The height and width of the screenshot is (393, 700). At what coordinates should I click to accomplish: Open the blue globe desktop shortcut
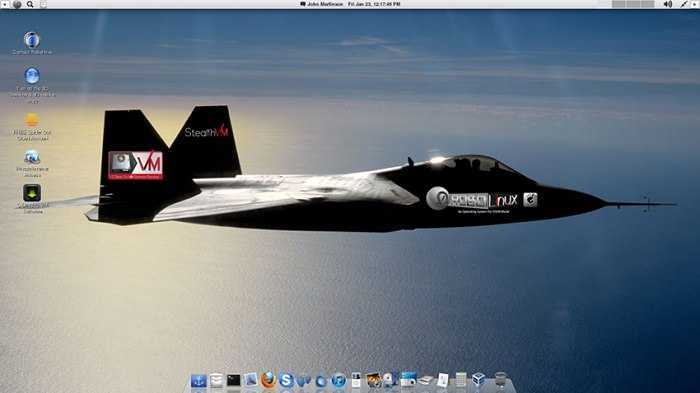tap(32, 76)
